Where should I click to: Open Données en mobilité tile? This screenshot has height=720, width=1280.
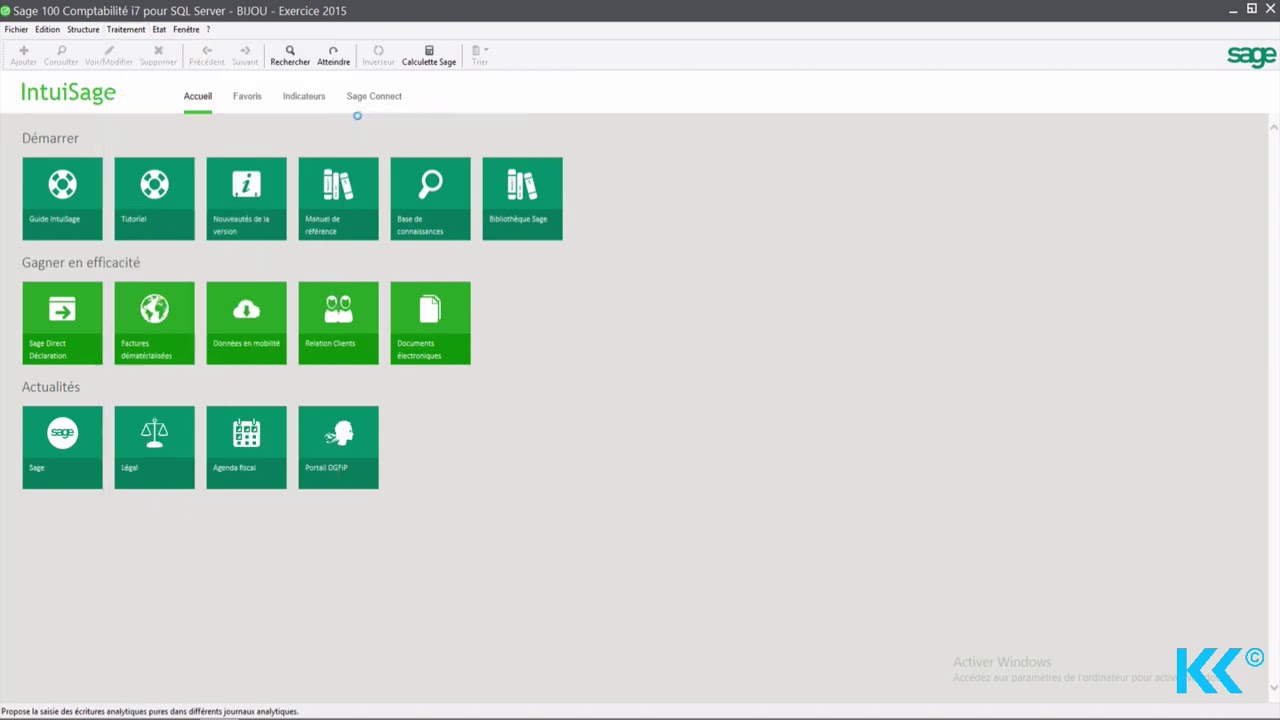(x=246, y=322)
